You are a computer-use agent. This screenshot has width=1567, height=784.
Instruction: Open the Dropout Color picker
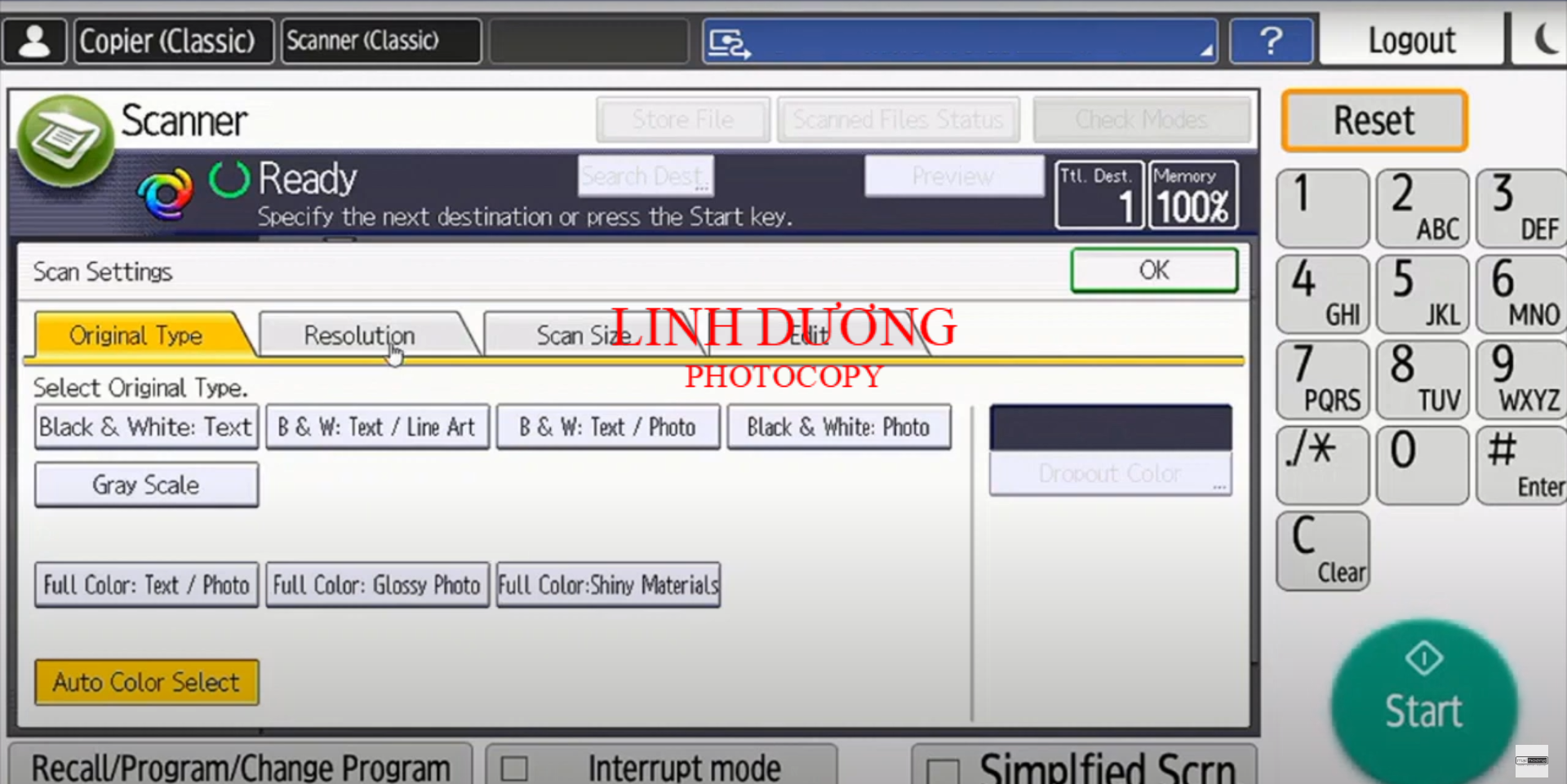[x=1109, y=473]
